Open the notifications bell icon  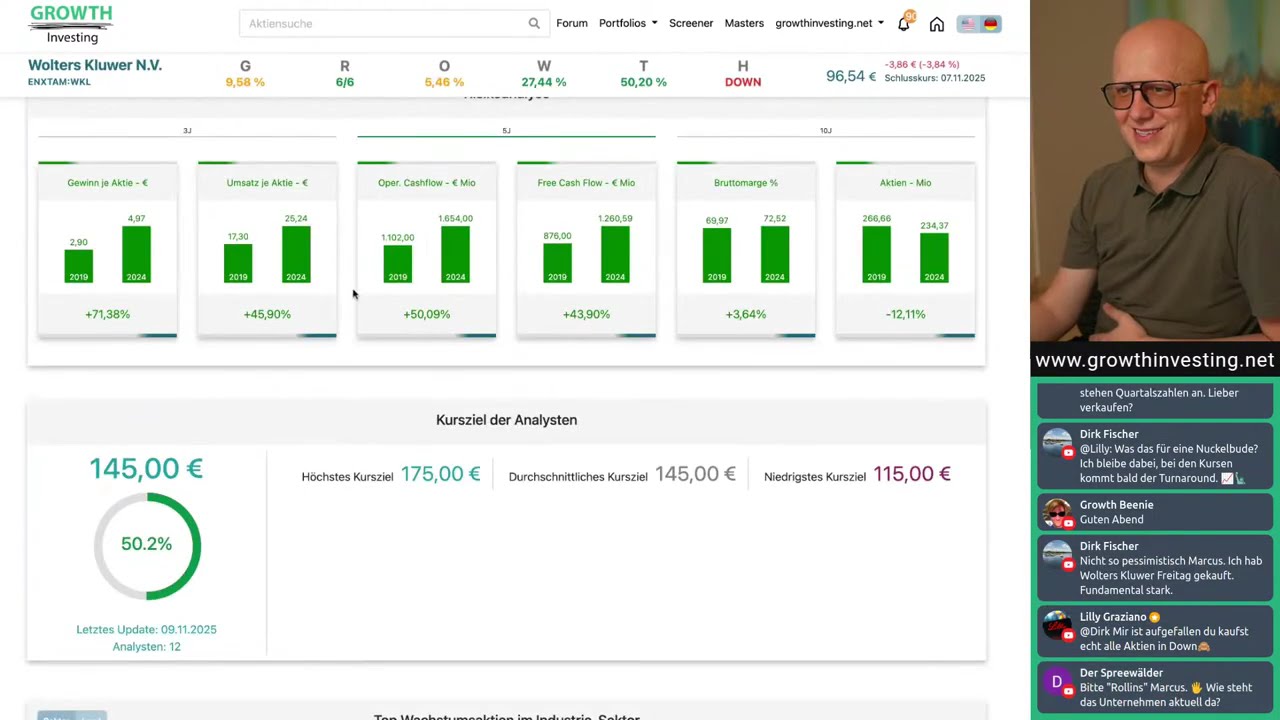click(904, 23)
